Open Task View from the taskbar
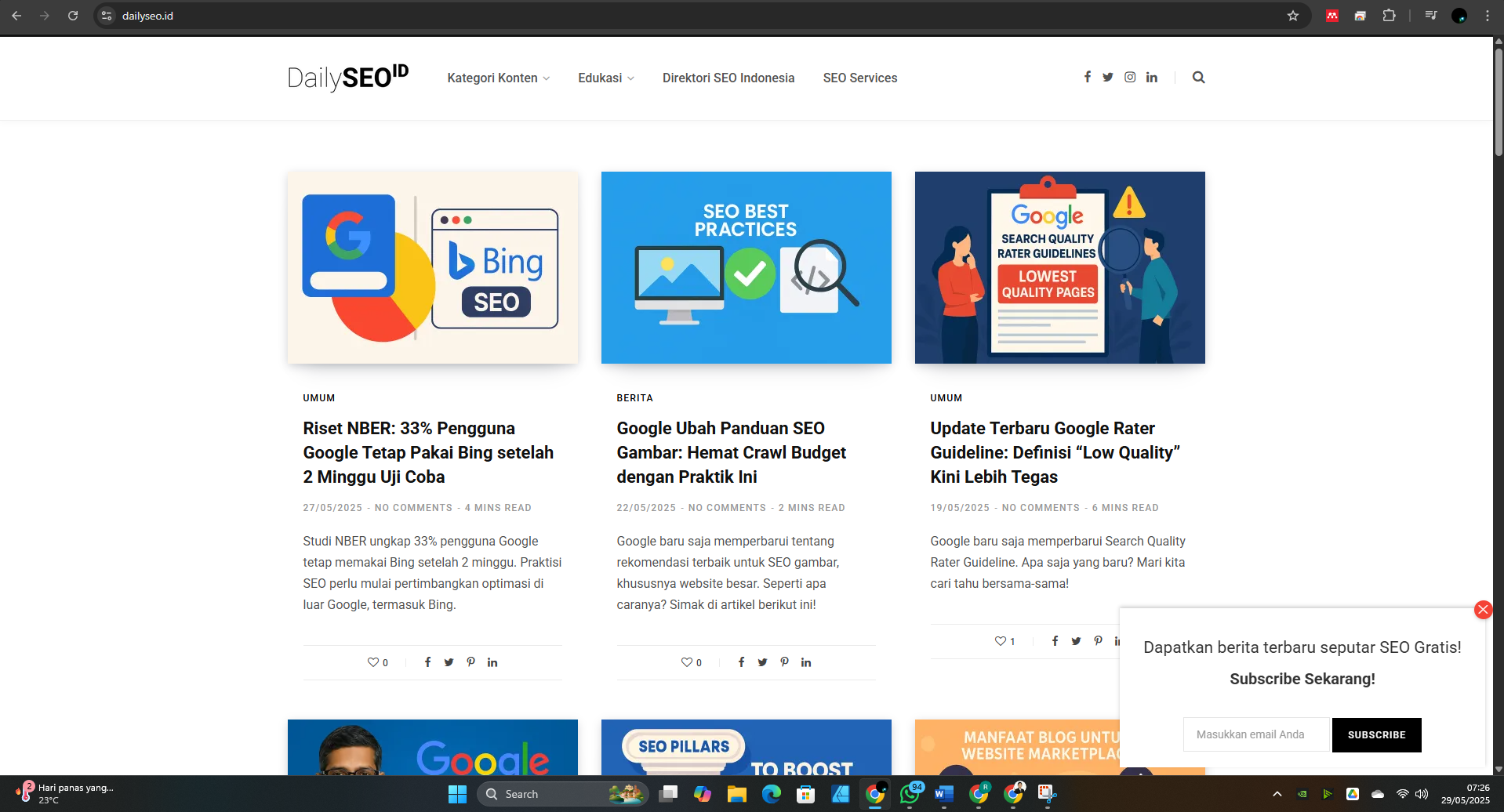1504x812 pixels. point(668,794)
